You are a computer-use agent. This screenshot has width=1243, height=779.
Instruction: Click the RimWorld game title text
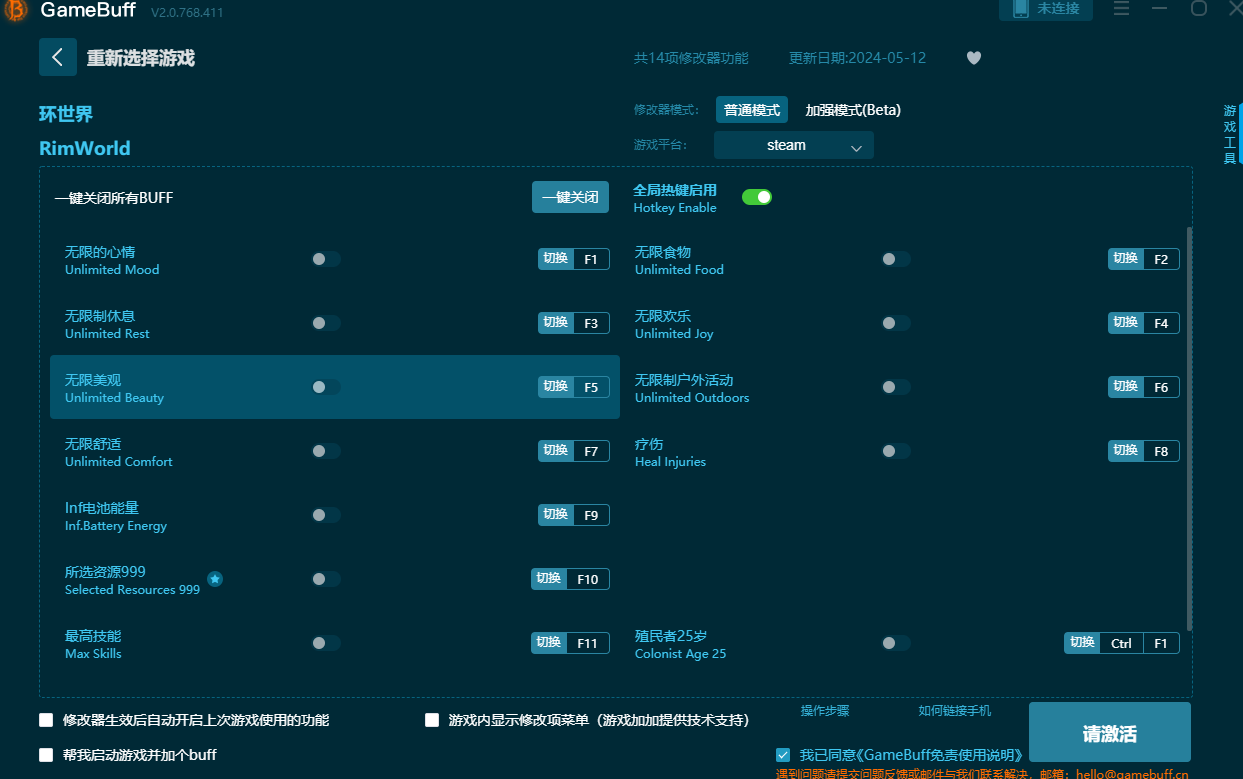point(85,148)
